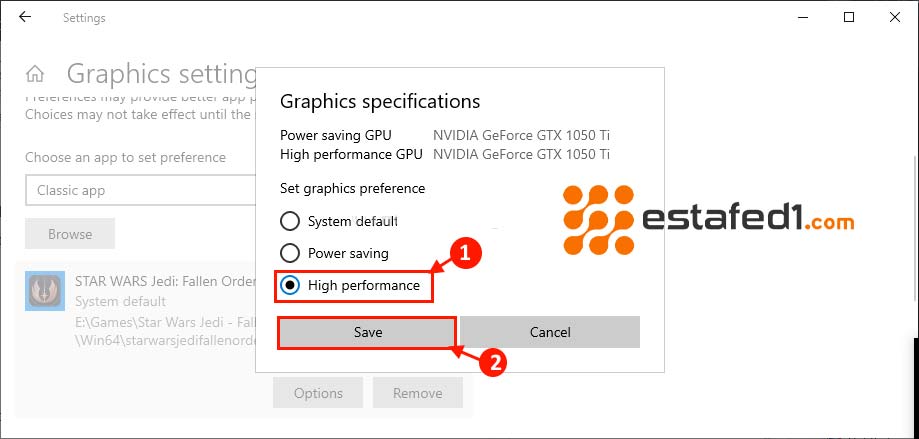Screen dimensions: 919x439
Task: Open the Classic app dropdown
Action: pos(140,190)
